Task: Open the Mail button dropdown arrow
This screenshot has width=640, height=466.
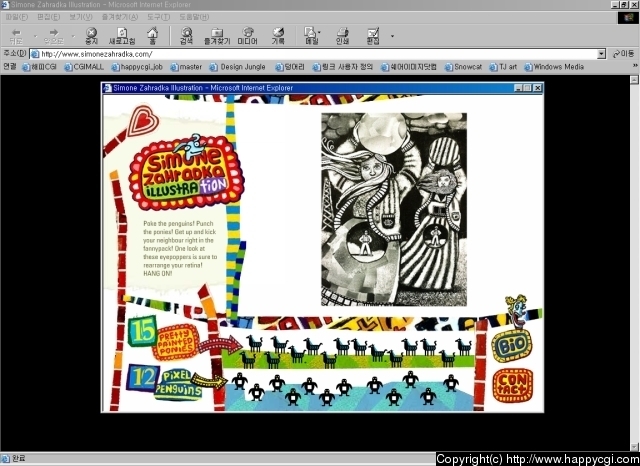Action: pos(319,32)
